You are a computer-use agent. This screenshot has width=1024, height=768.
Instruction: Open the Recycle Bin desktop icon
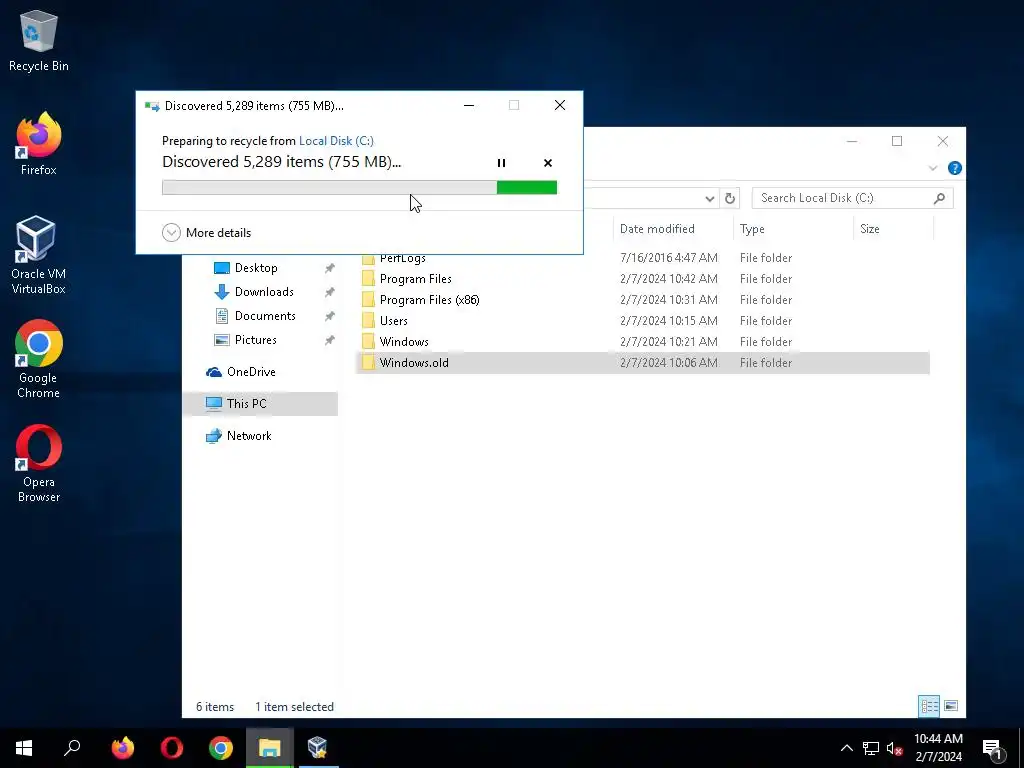point(39,40)
